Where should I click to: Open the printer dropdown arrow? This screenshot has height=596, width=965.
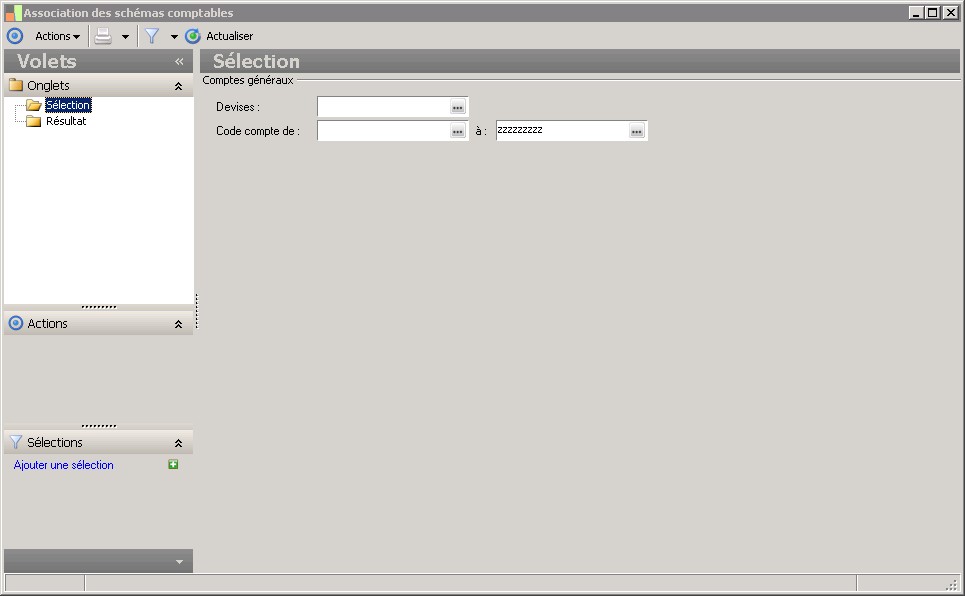tap(126, 37)
